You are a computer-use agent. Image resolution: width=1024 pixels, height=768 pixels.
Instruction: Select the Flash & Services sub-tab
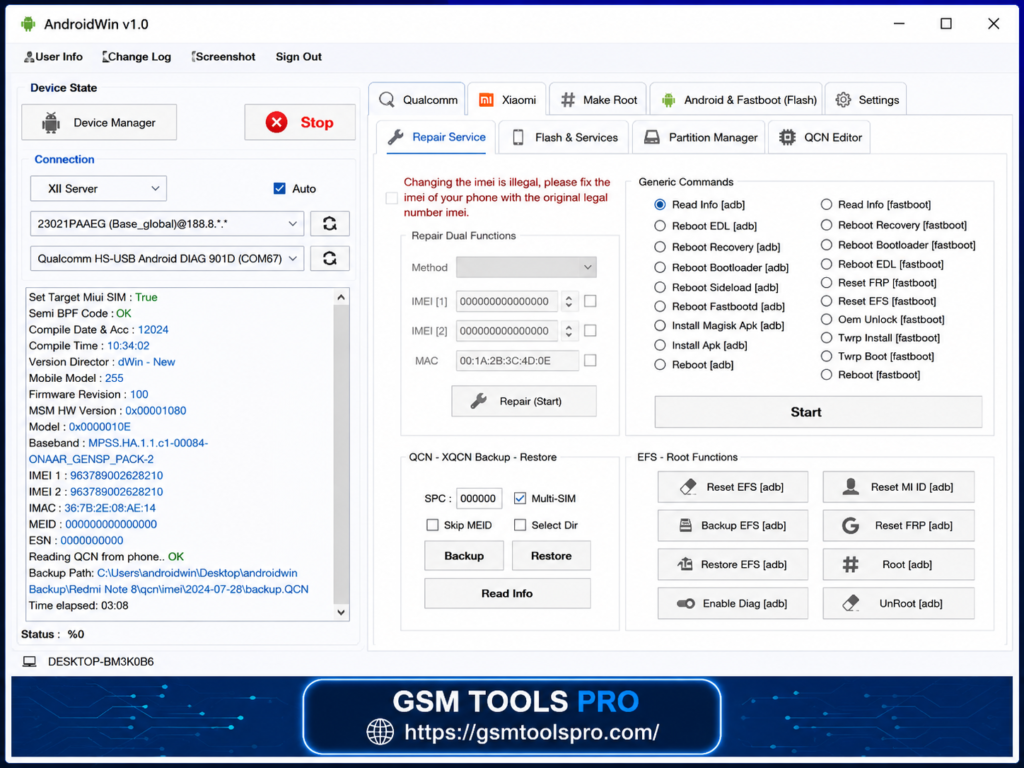(x=564, y=137)
